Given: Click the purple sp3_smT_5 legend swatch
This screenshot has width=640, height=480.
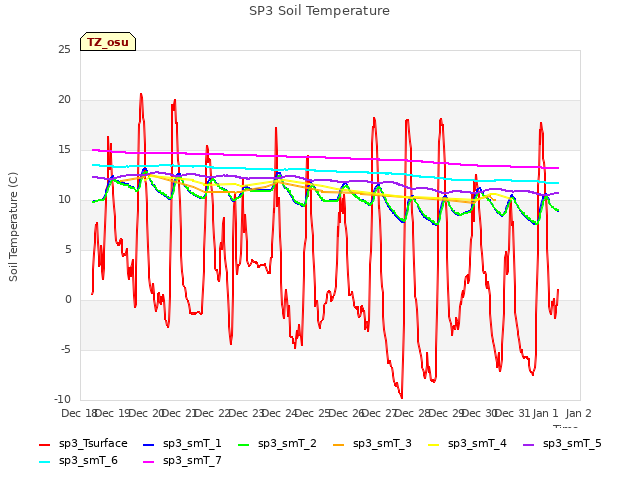Looking at the screenshot, I should (529, 444).
